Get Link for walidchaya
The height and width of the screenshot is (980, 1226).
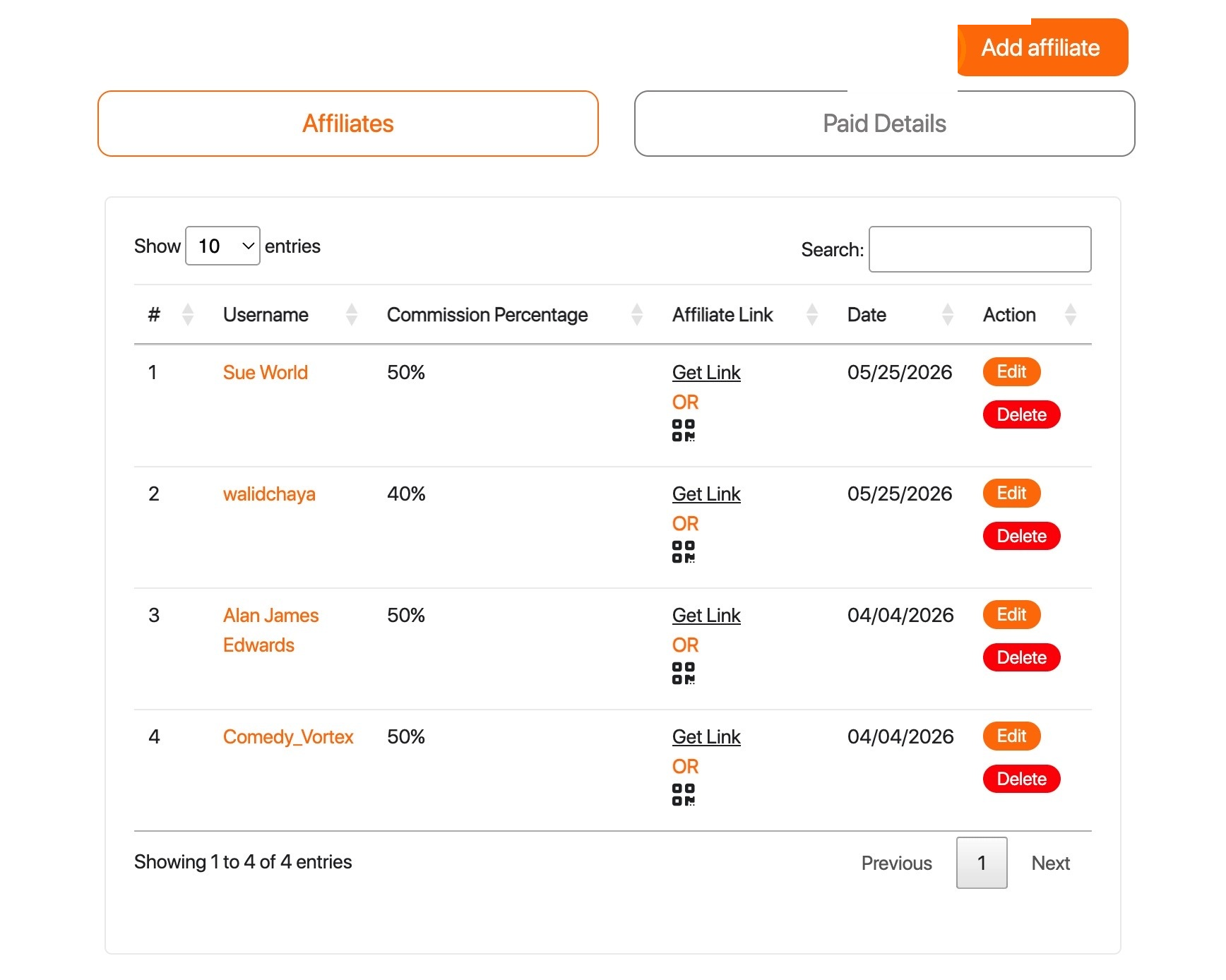click(706, 494)
